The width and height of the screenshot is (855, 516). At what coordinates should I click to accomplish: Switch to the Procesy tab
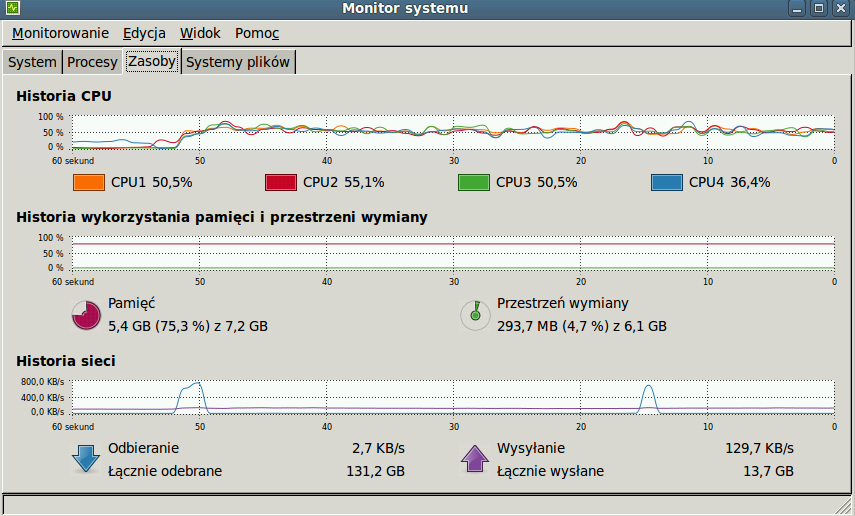point(92,62)
